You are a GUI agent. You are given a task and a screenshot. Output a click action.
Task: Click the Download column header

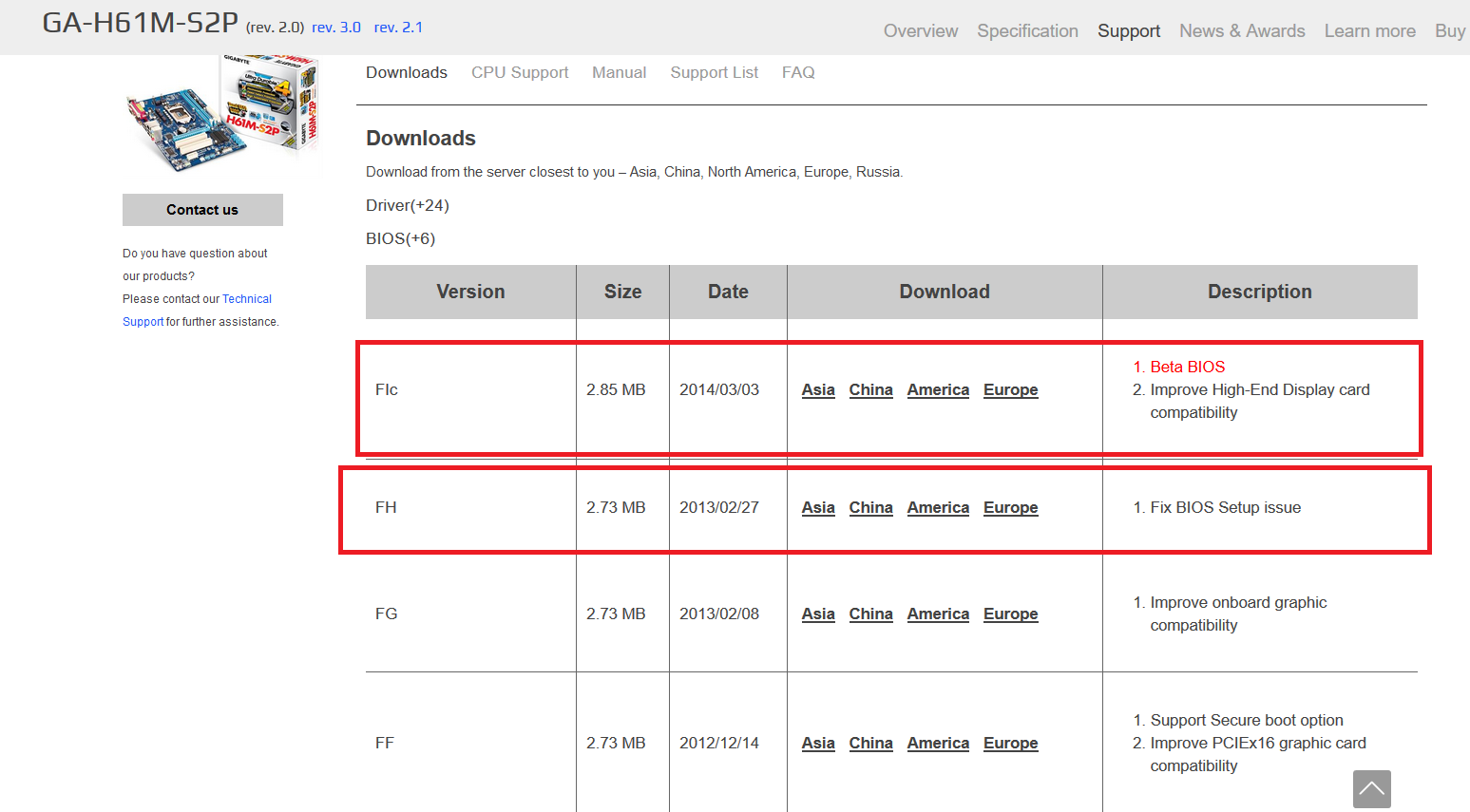click(x=945, y=292)
